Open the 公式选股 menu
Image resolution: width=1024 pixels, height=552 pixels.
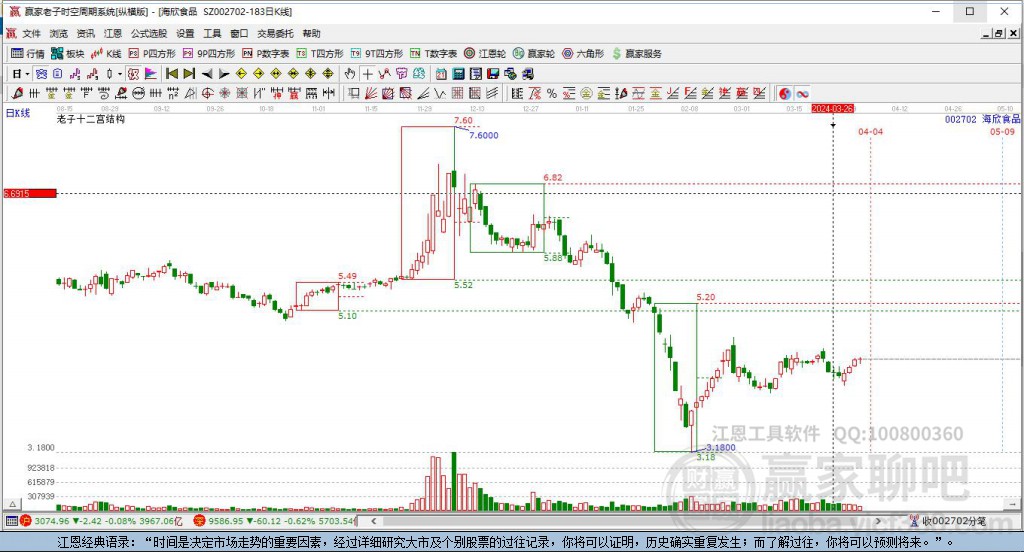pyautogui.click(x=149, y=33)
